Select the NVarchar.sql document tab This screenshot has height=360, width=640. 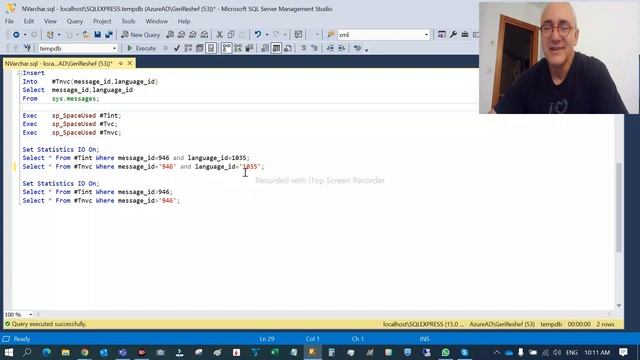tap(58, 63)
